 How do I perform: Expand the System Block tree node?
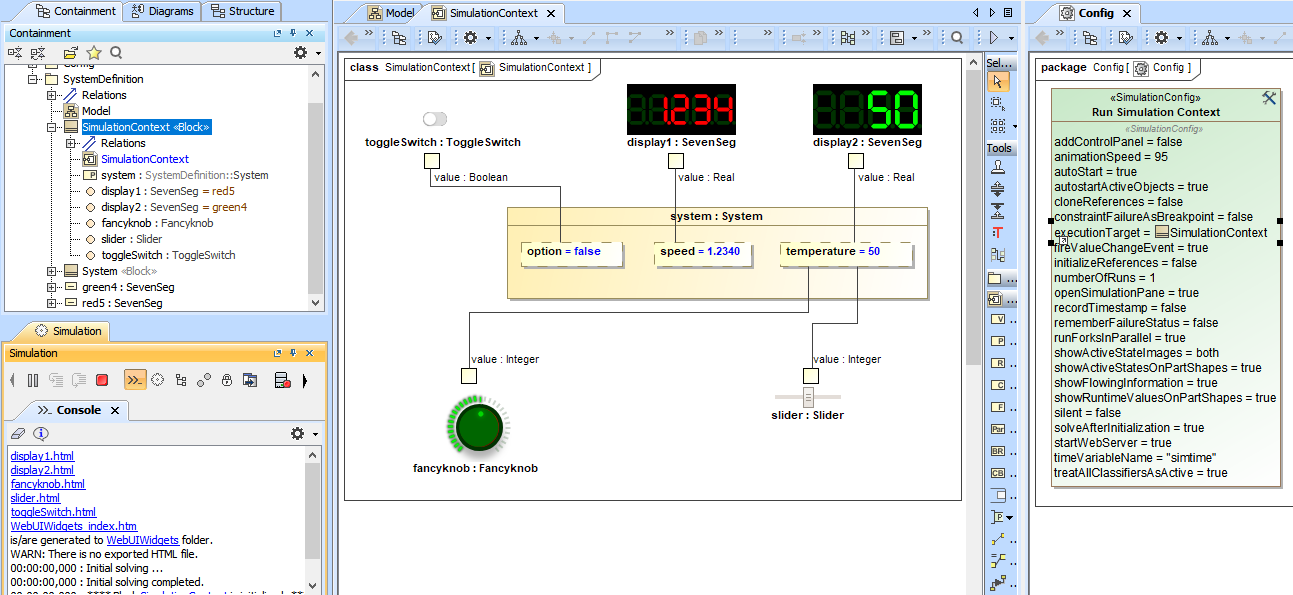pos(52,271)
